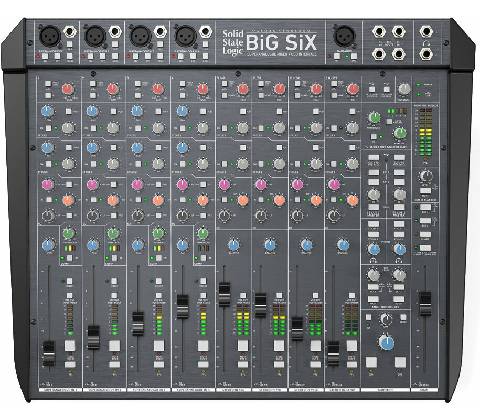This screenshot has height=420, width=480.
Task: Push the right large white master section button
Action: tap(400, 362)
